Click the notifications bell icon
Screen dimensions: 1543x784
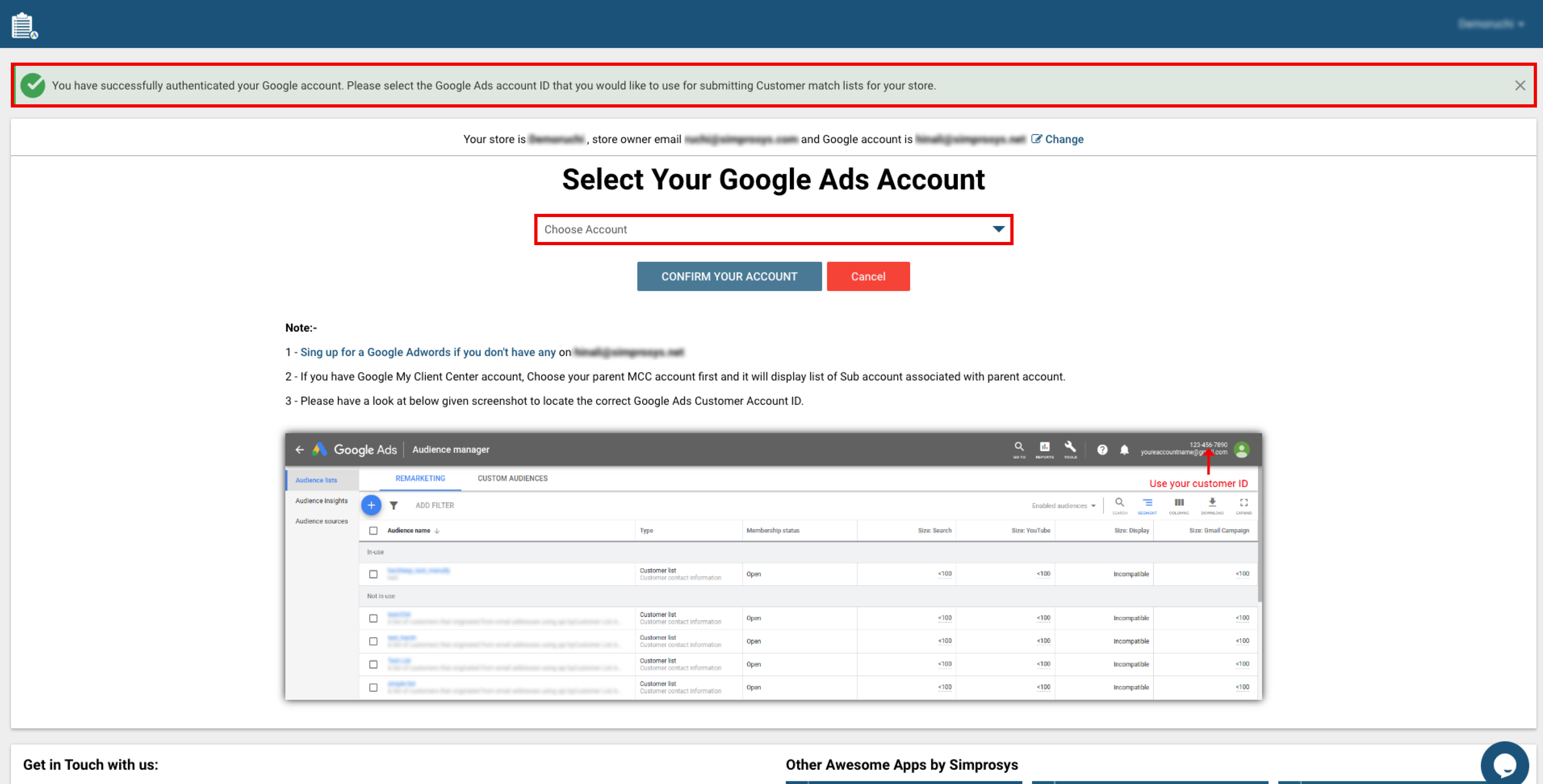point(1124,450)
